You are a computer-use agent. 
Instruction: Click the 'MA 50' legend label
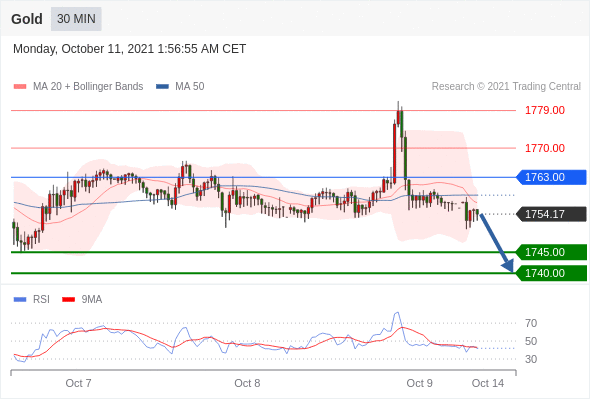point(190,87)
